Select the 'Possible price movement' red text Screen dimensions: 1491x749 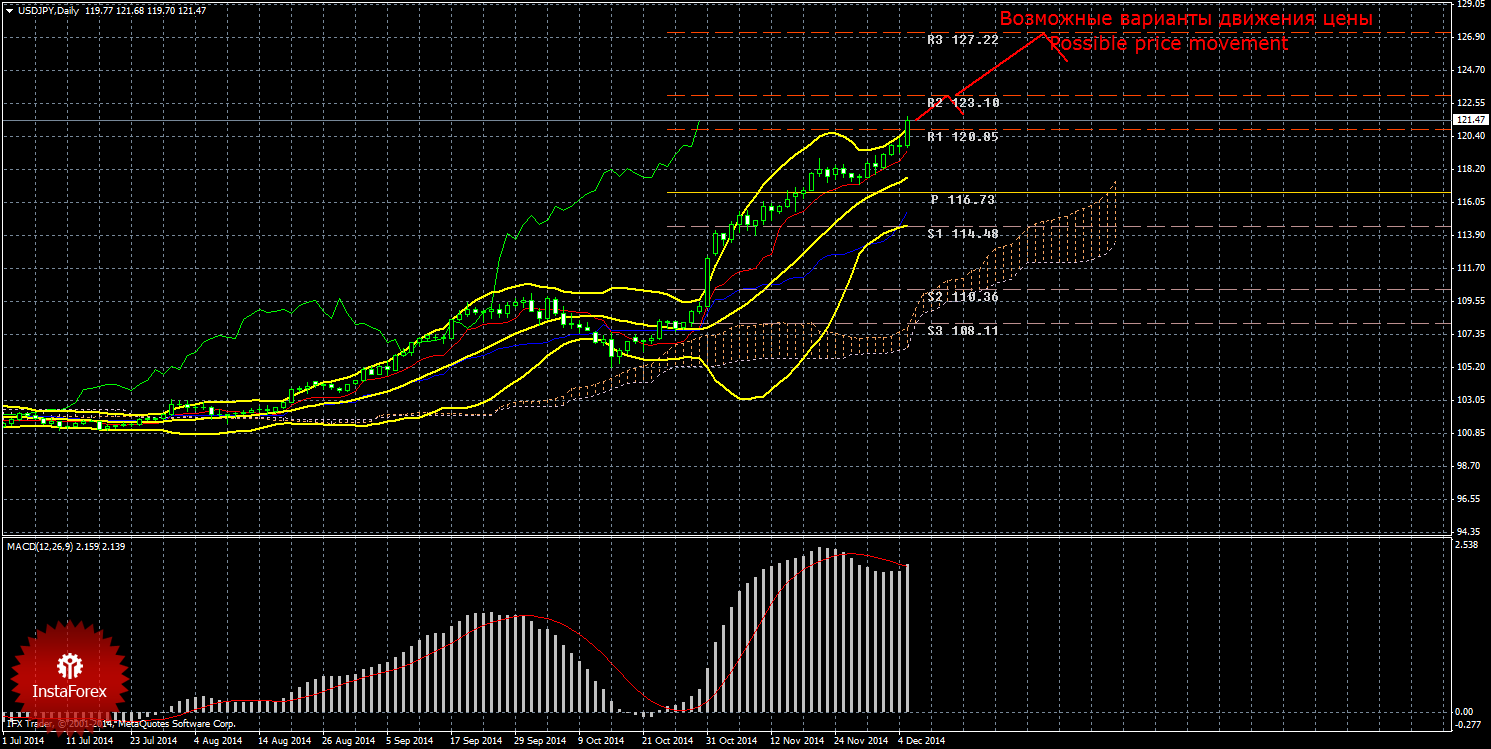[x=1168, y=44]
